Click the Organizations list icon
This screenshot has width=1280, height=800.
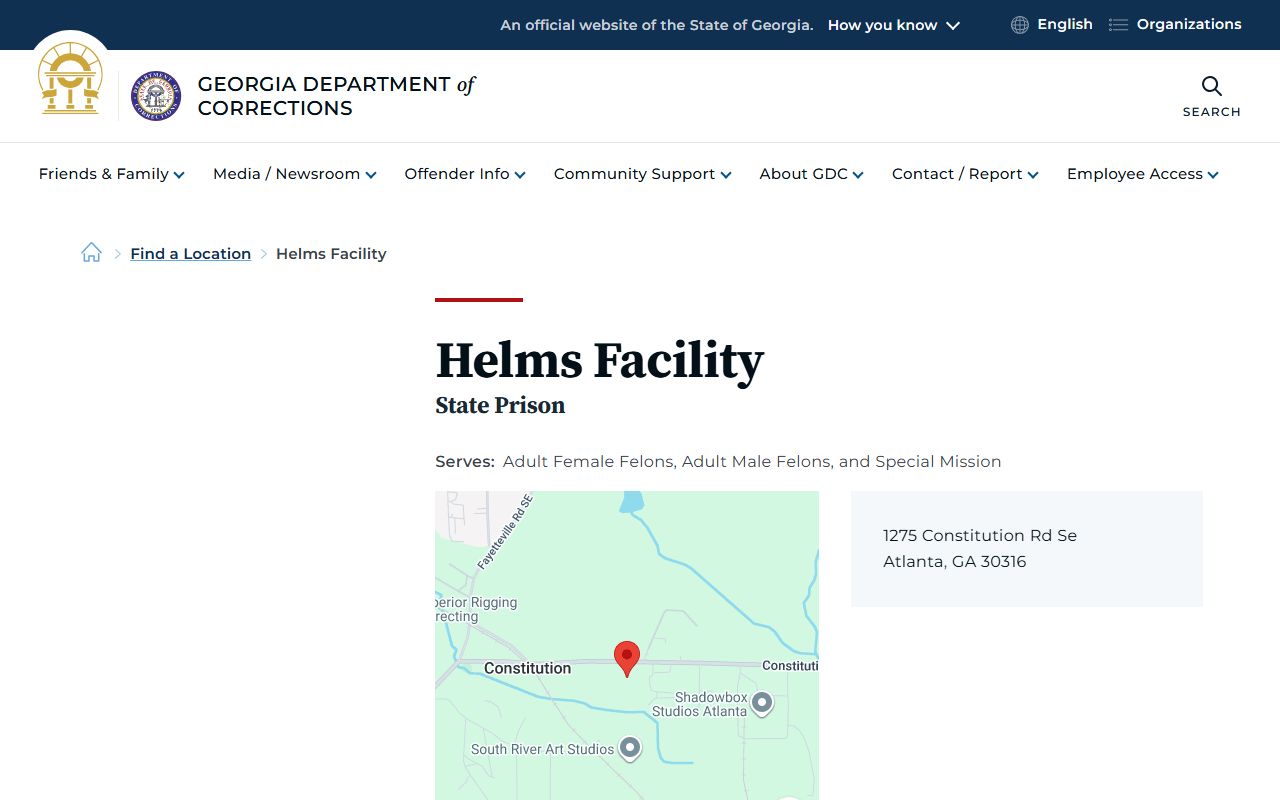pos(1118,25)
